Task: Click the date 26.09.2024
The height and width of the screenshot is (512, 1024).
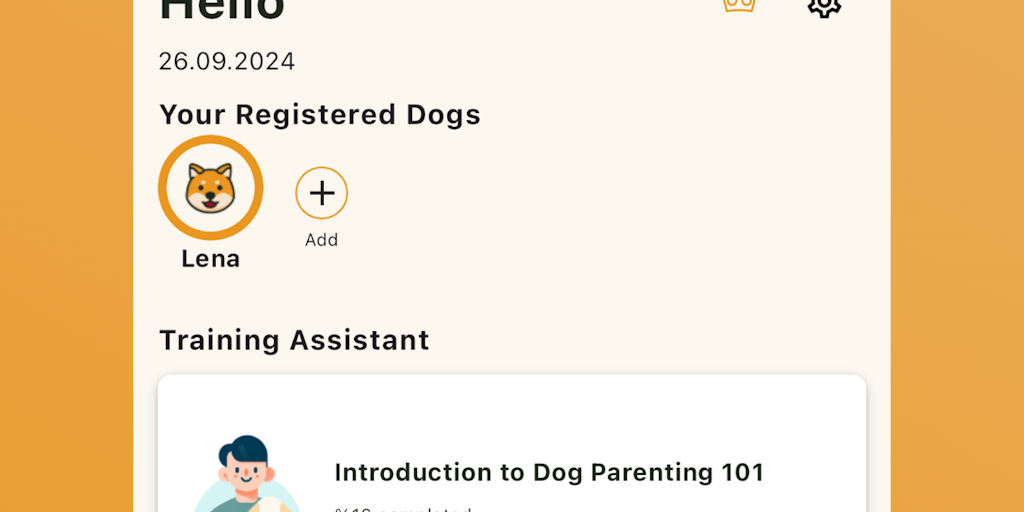Action: (x=227, y=62)
